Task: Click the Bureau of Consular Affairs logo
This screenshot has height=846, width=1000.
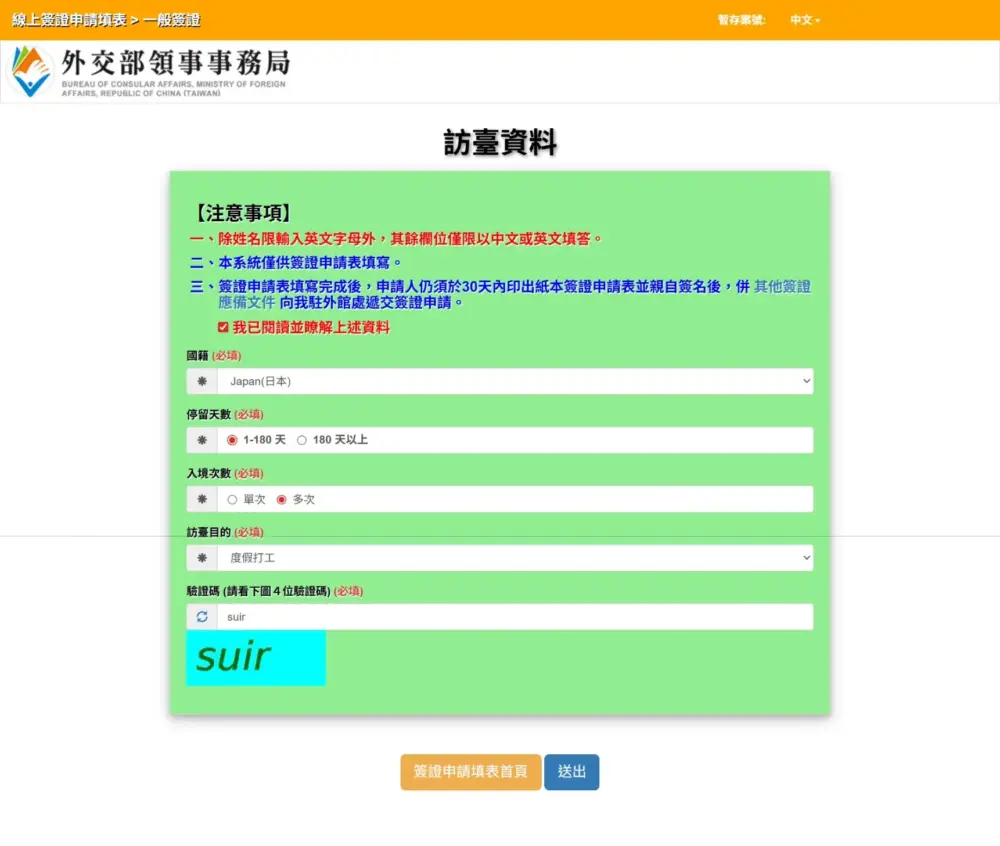Action: tap(150, 71)
